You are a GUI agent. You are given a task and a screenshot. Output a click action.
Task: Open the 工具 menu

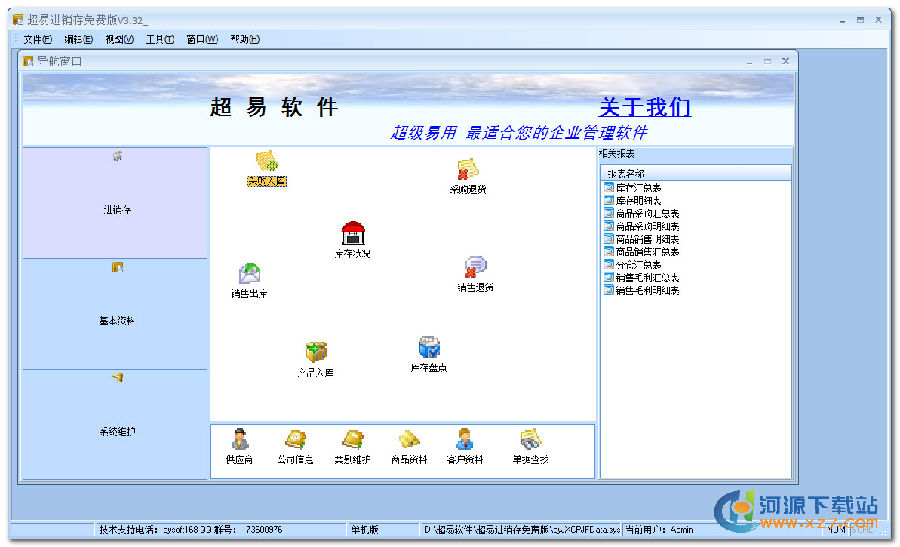point(160,40)
